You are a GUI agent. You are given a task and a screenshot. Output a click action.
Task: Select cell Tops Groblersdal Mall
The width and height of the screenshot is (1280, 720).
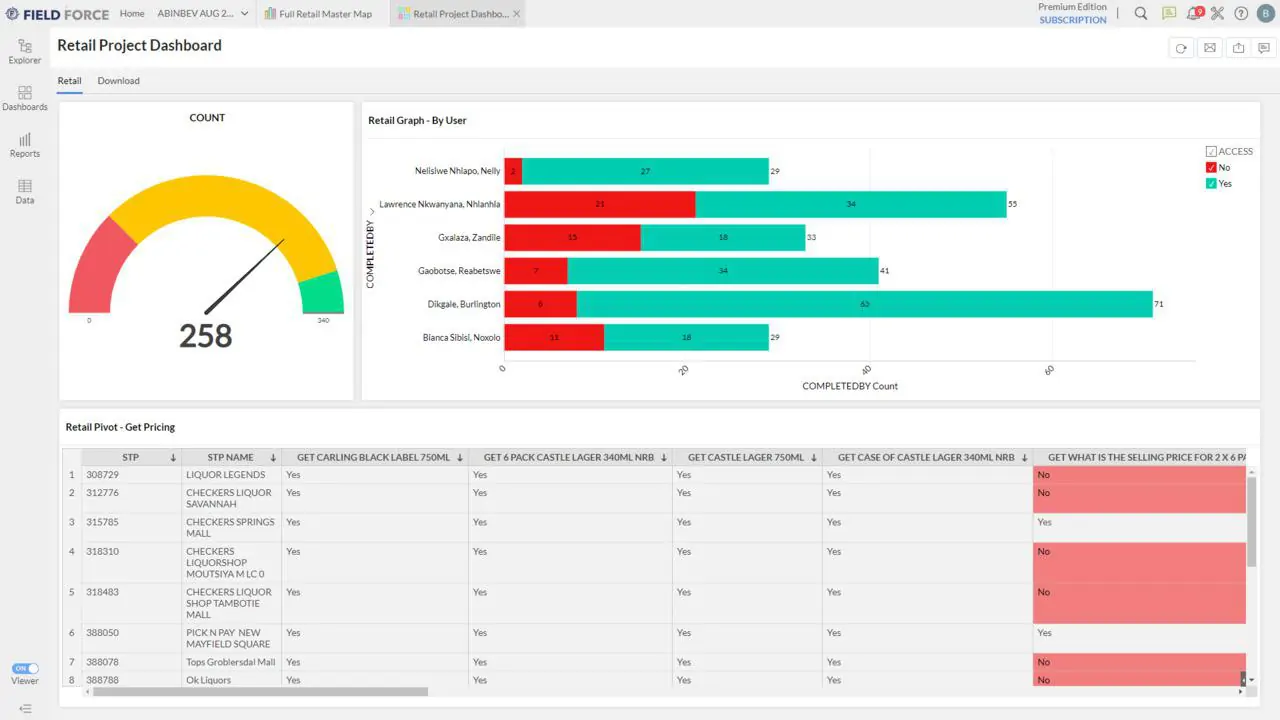231,662
